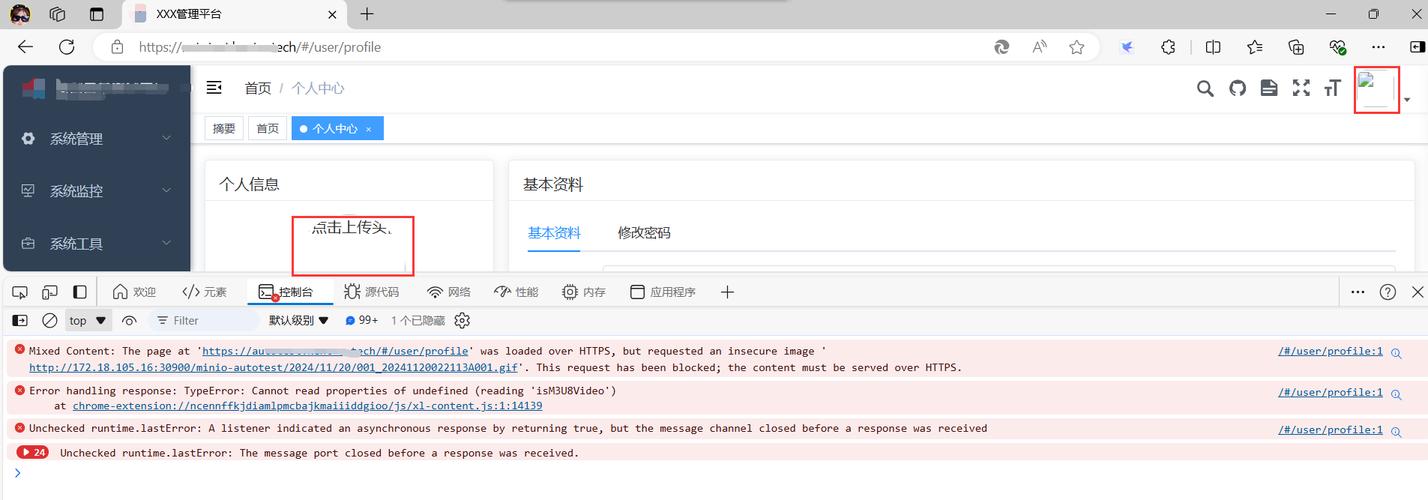The image size is (1428, 500).
Task: Open browser extensions puzzle icon
Action: (x=1168, y=47)
